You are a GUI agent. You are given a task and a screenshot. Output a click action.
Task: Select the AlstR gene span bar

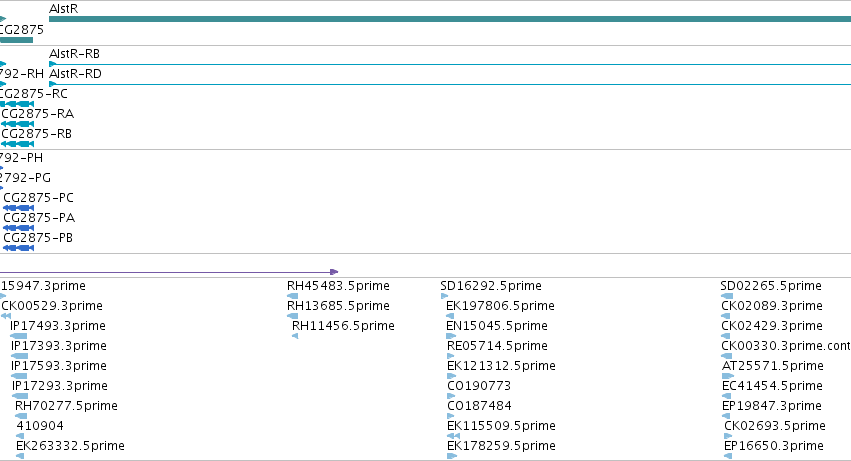pyautogui.click(x=450, y=19)
